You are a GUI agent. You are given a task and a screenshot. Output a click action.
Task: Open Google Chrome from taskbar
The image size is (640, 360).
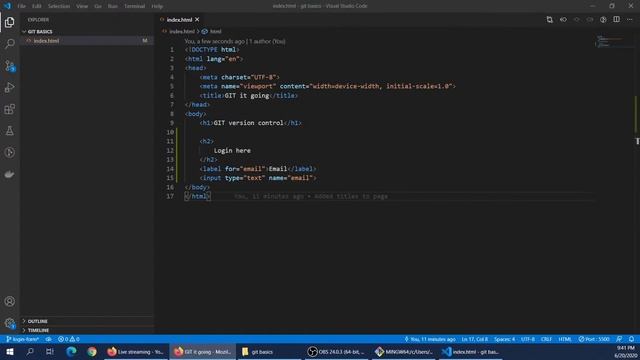pyautogui.click(x=92, y=351)
